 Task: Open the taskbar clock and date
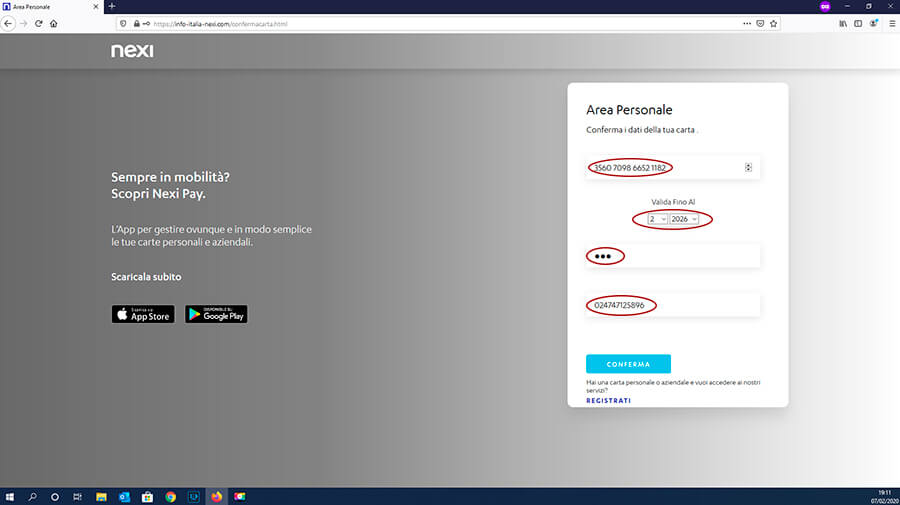point(885,497)
